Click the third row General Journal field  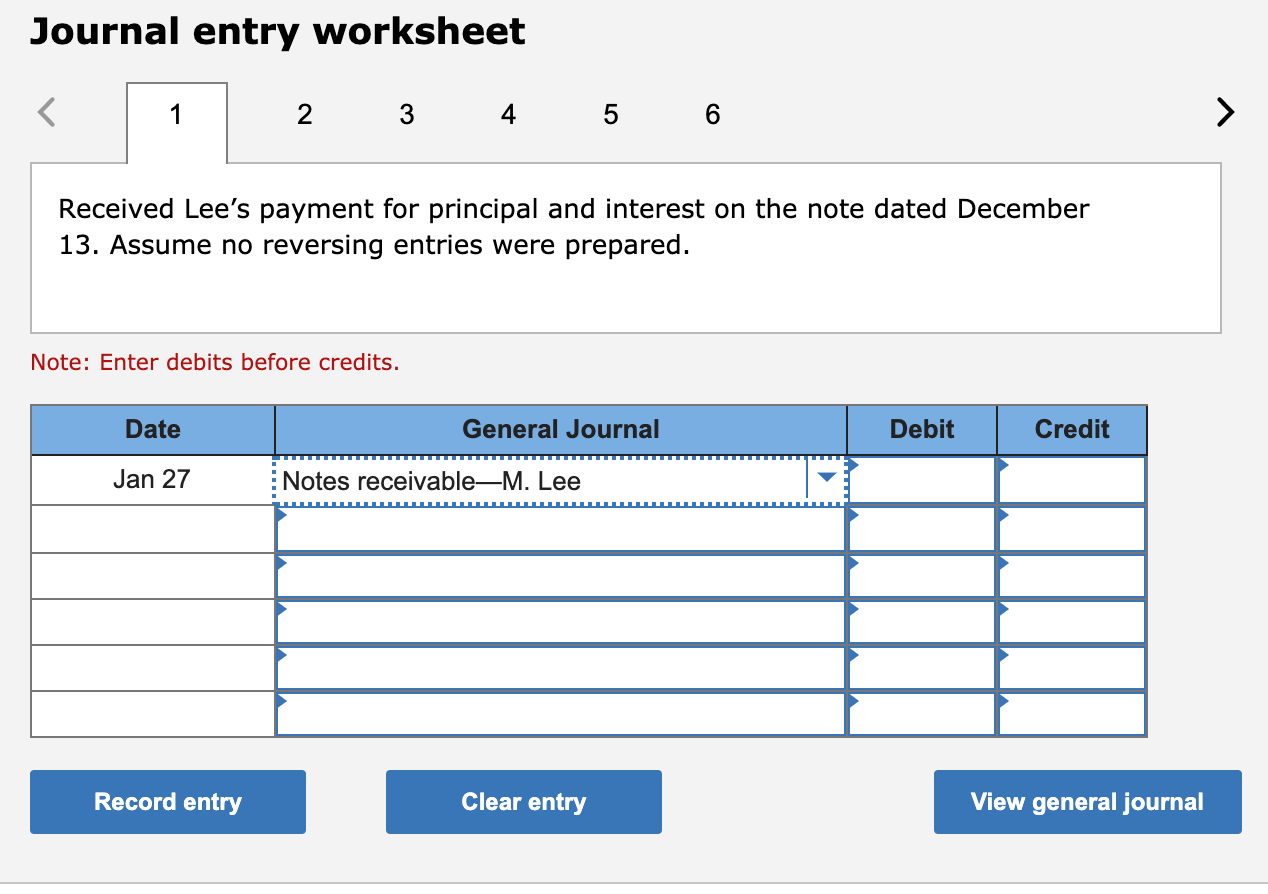[561, 576]
